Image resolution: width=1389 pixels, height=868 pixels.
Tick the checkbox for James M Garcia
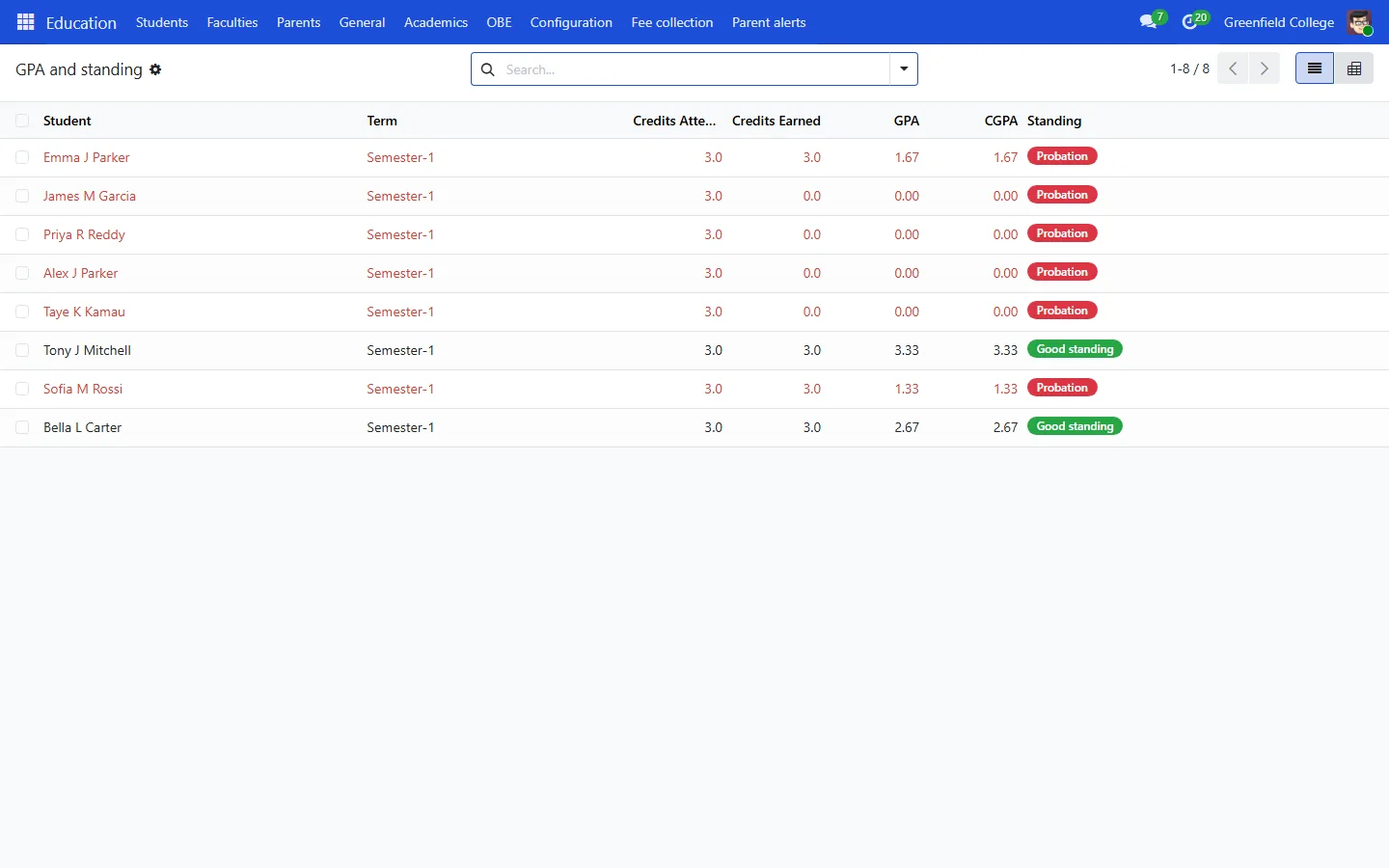tap(22, 196)
